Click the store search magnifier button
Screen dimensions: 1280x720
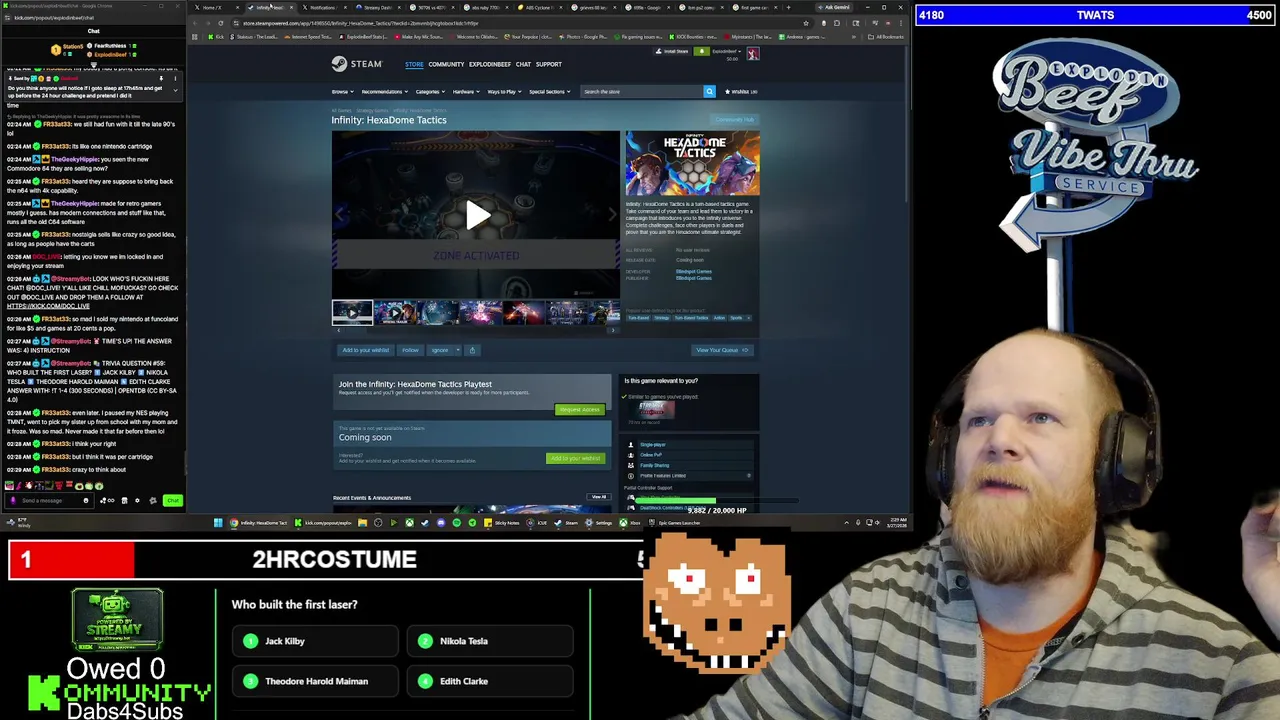coord(709,91)
